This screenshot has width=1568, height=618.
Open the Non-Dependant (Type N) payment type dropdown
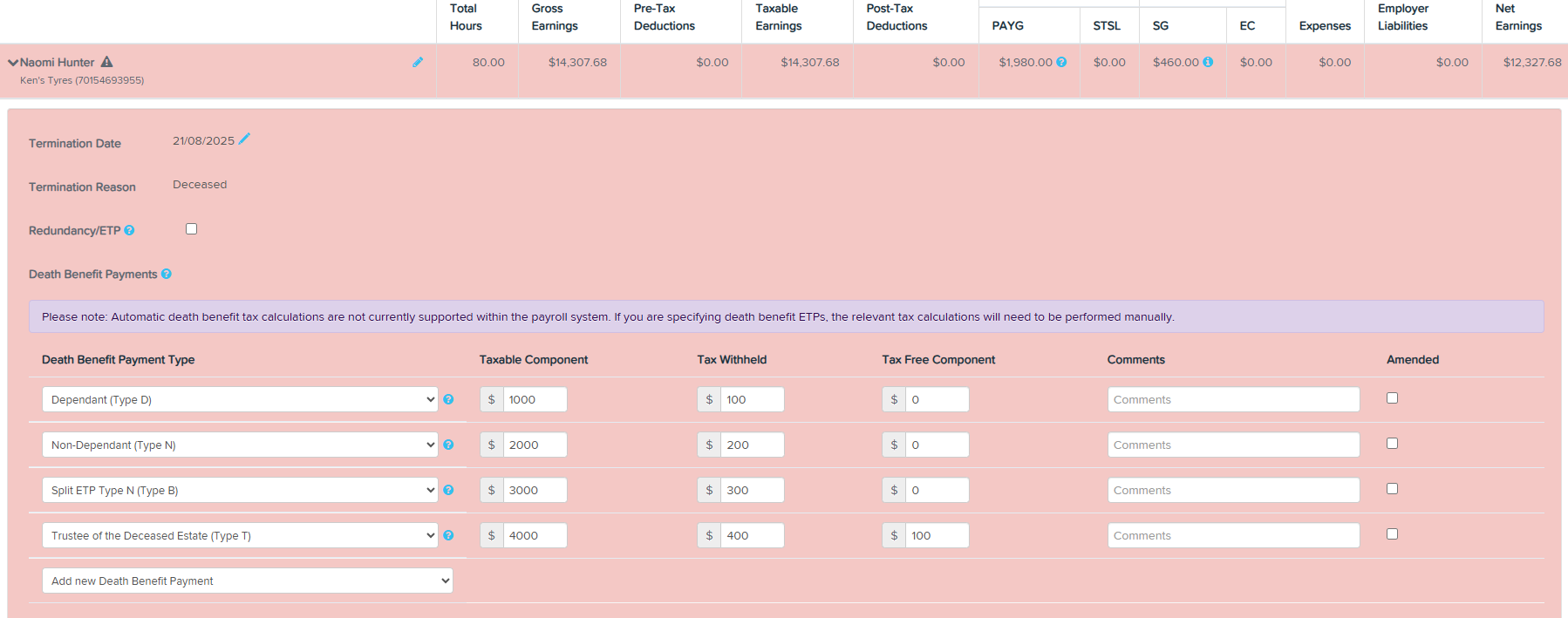239,445
